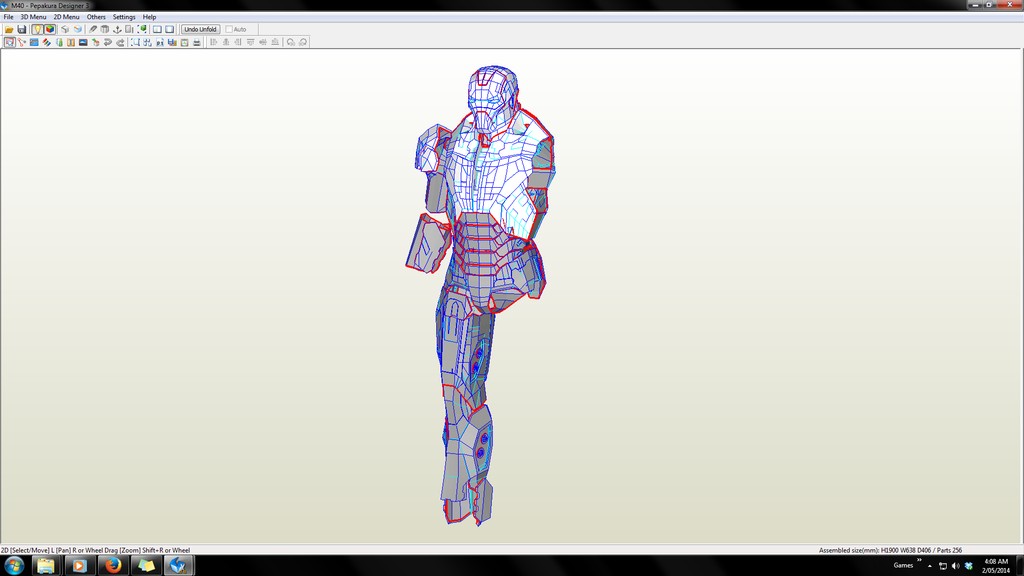Open the volume speaker tray icon
The width and height of the screenshot is (1024, 576).
coord(955,566)
